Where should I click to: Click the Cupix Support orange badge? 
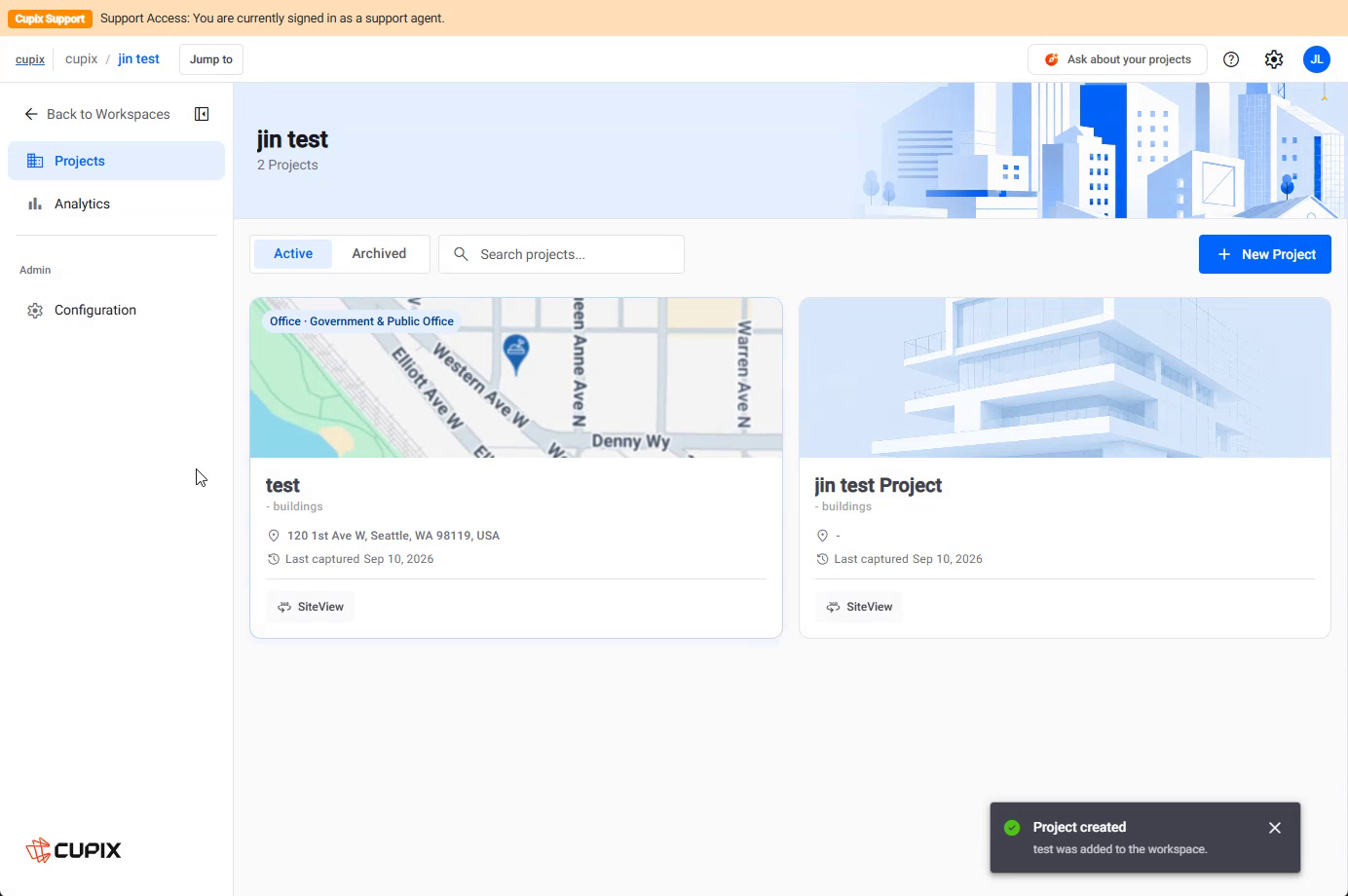coord(50,19)
